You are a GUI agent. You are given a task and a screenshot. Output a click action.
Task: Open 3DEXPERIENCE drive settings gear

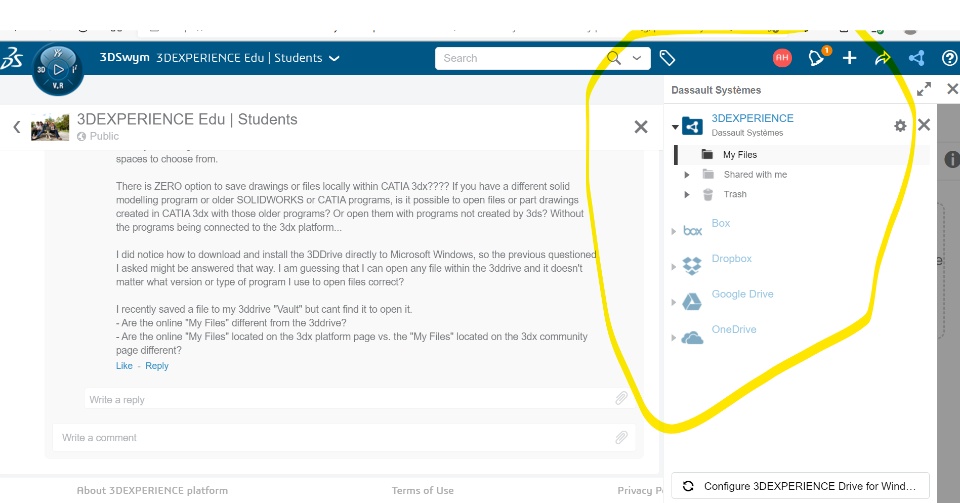[900, 126]
